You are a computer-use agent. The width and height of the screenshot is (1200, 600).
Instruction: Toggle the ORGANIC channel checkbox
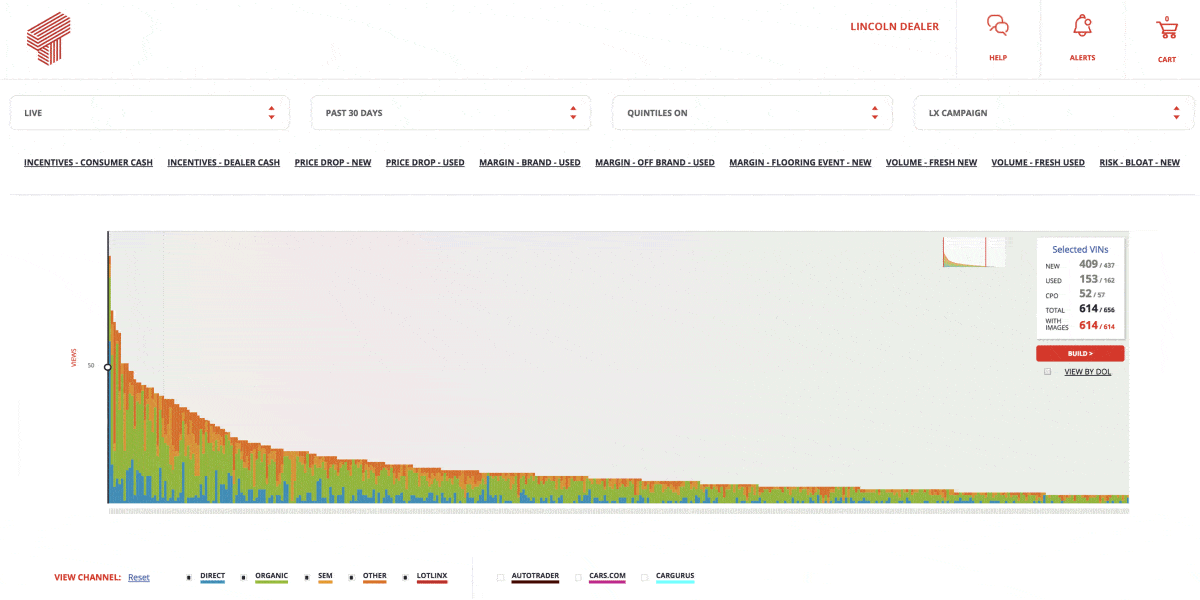pyautogui.click(x=244, y=577)
